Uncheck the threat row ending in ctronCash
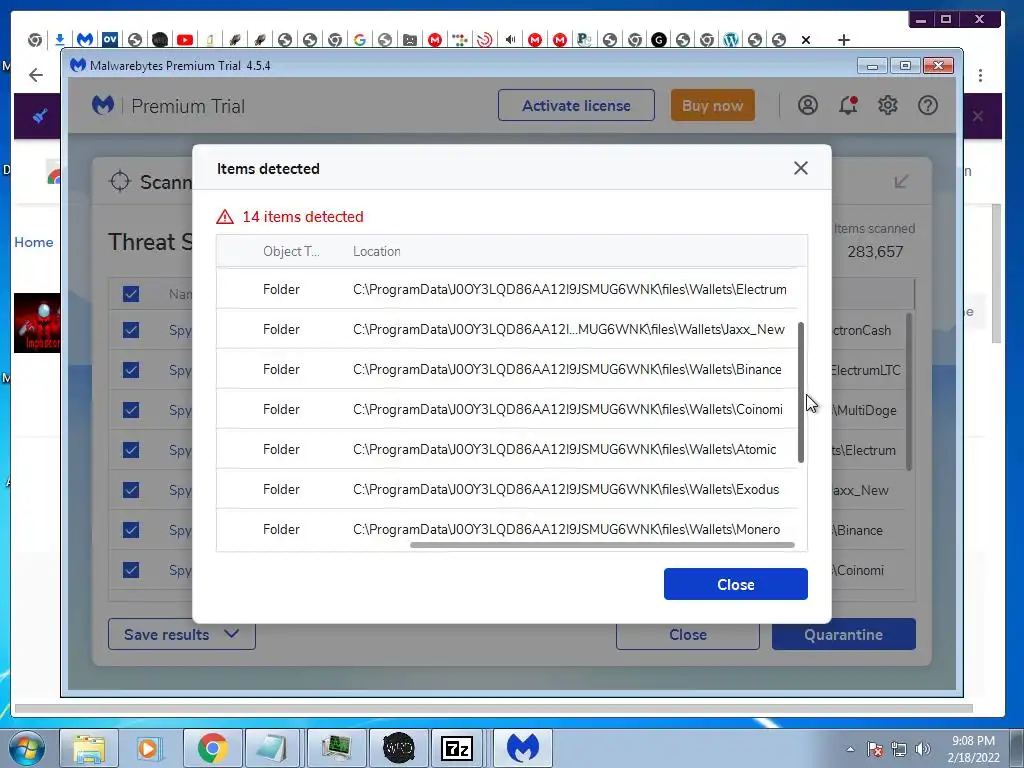 tap(131, 330)
